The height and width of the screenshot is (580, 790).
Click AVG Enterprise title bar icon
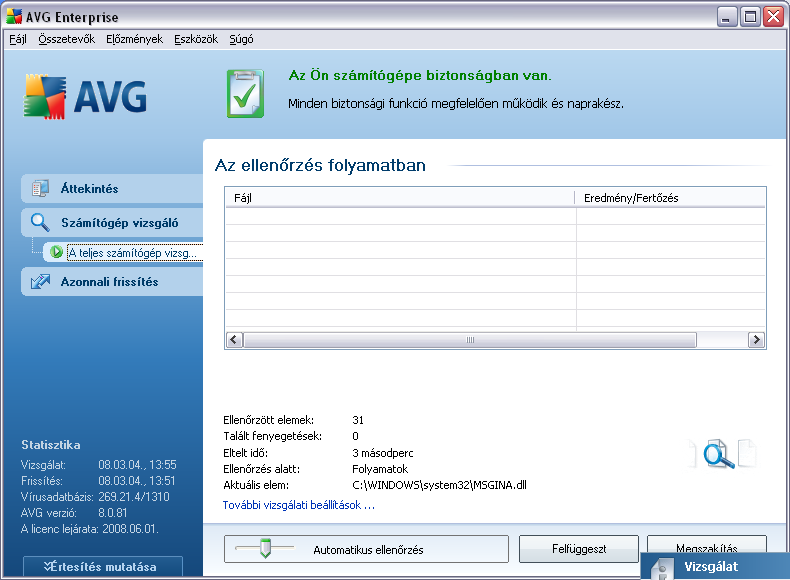pos(14,17)
